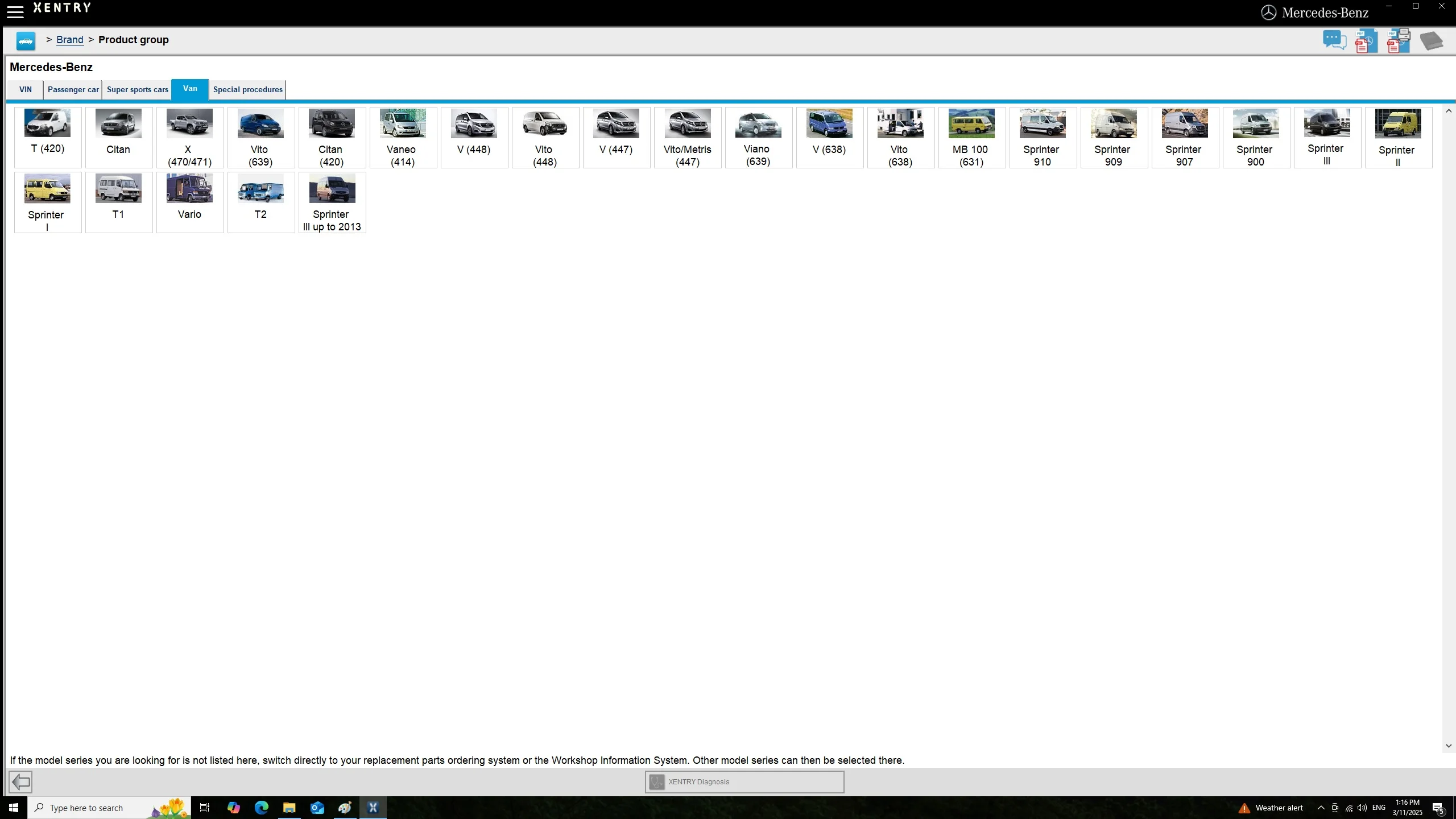The width and height of the screenshot is (1456, 819).
Task: Open Copilot from the taskbar
Action: (x=233, y=808)
